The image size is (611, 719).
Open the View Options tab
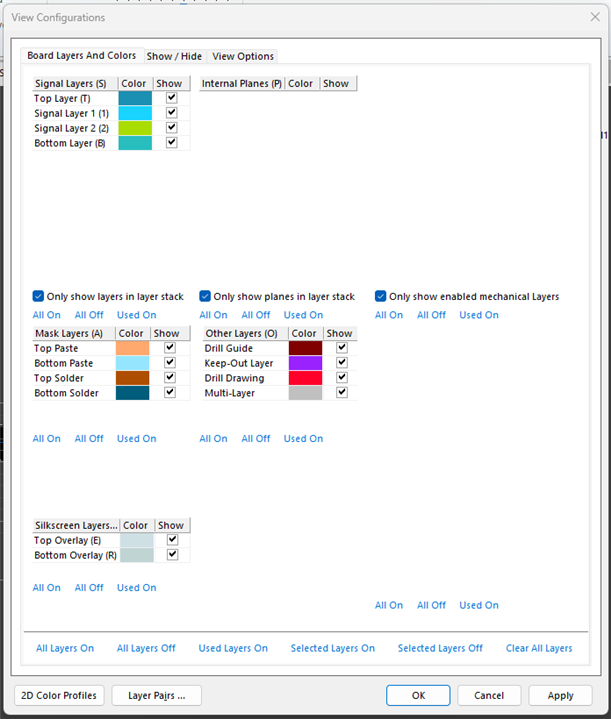pos(243,56)
